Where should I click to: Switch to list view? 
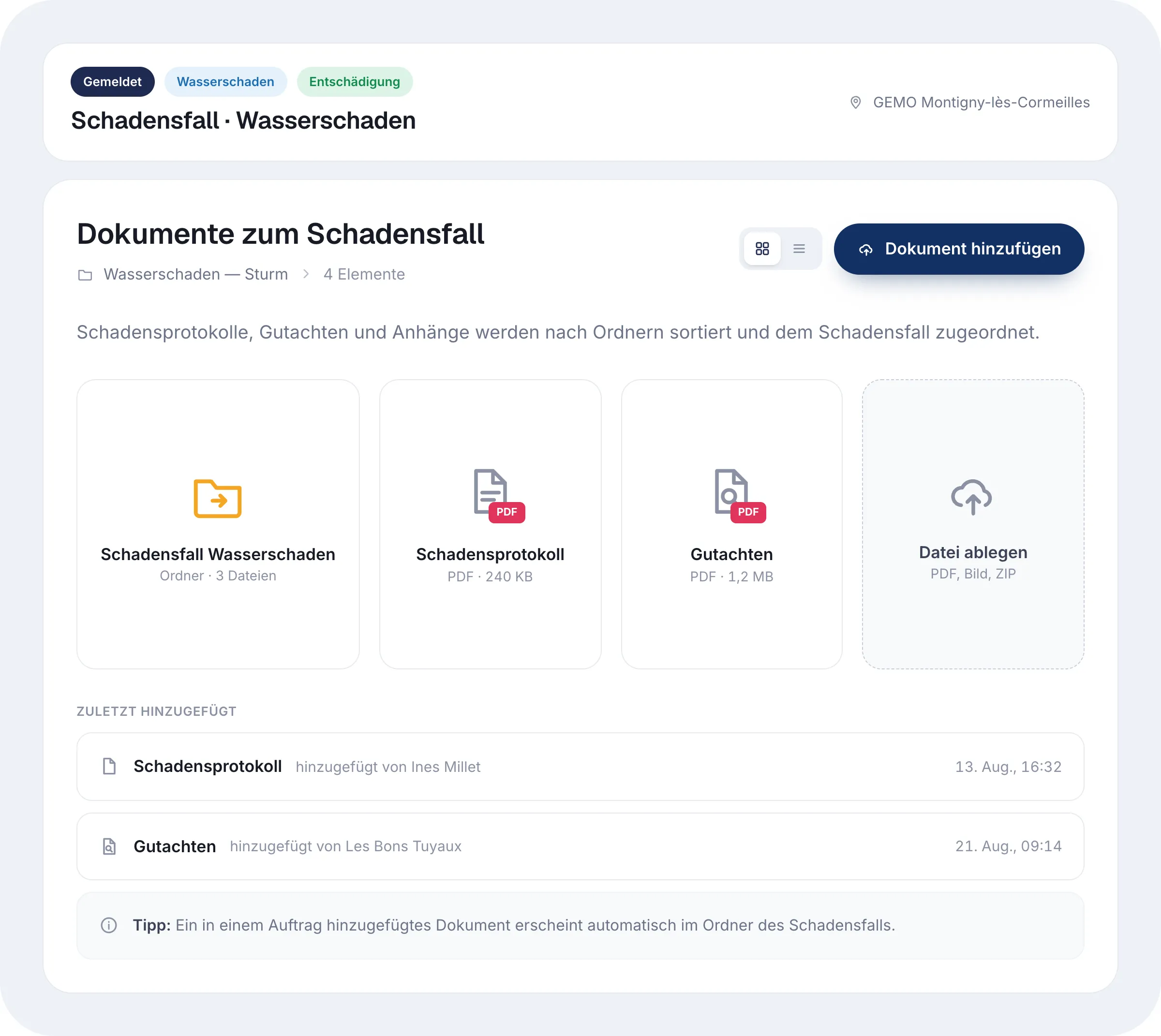[799, 249]
